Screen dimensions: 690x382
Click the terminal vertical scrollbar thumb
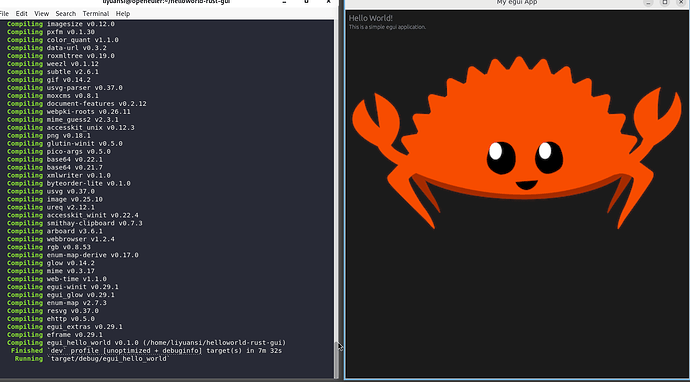click(337, 359)
